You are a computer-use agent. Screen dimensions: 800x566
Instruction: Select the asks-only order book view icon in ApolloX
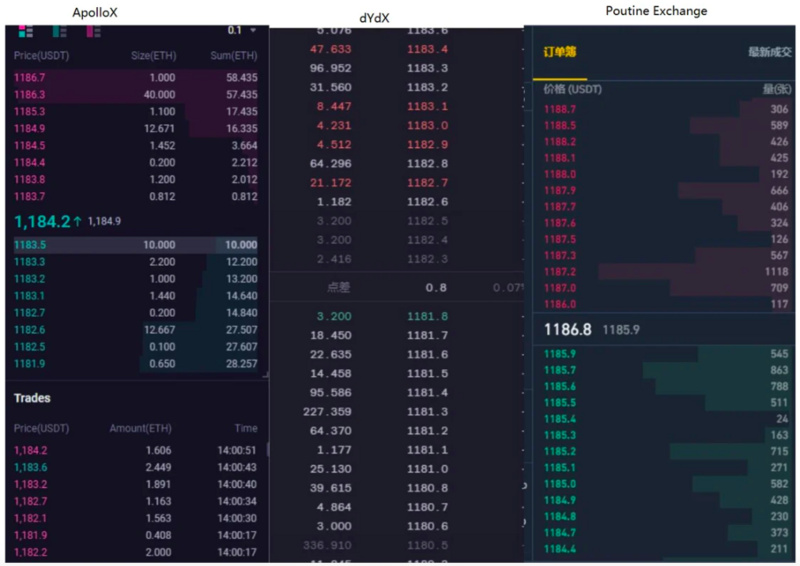93,32
